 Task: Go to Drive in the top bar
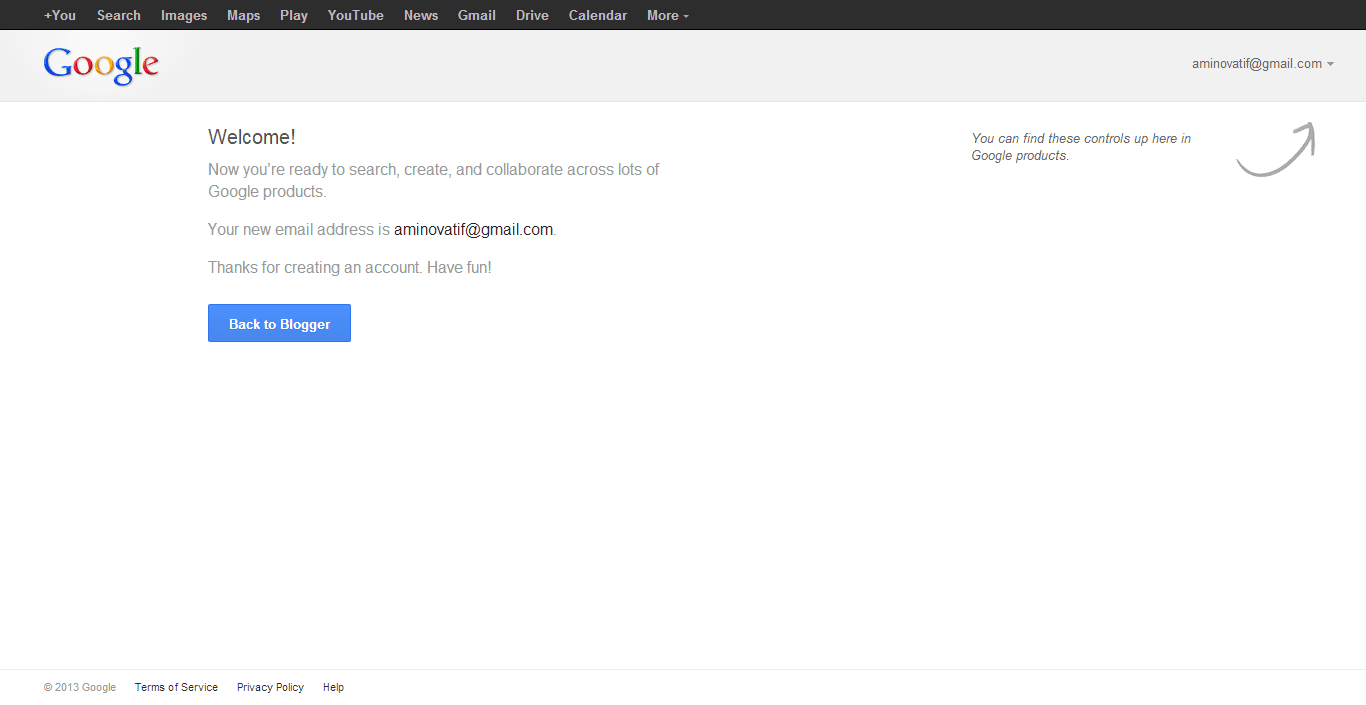click(x=532, y=15)
